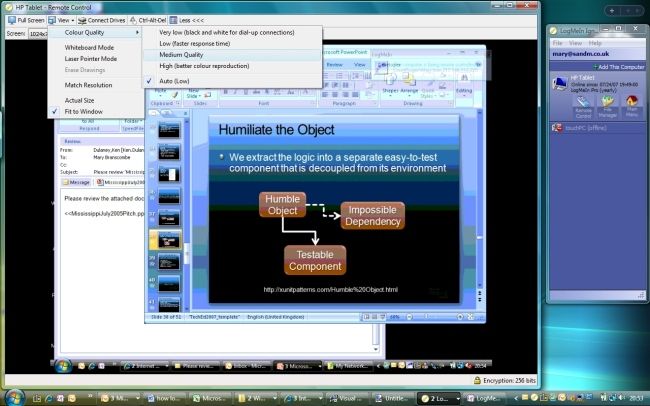650x406 pixels.
Task: Select the highlighted current slide thumbnail
Action: coord(170,240)
